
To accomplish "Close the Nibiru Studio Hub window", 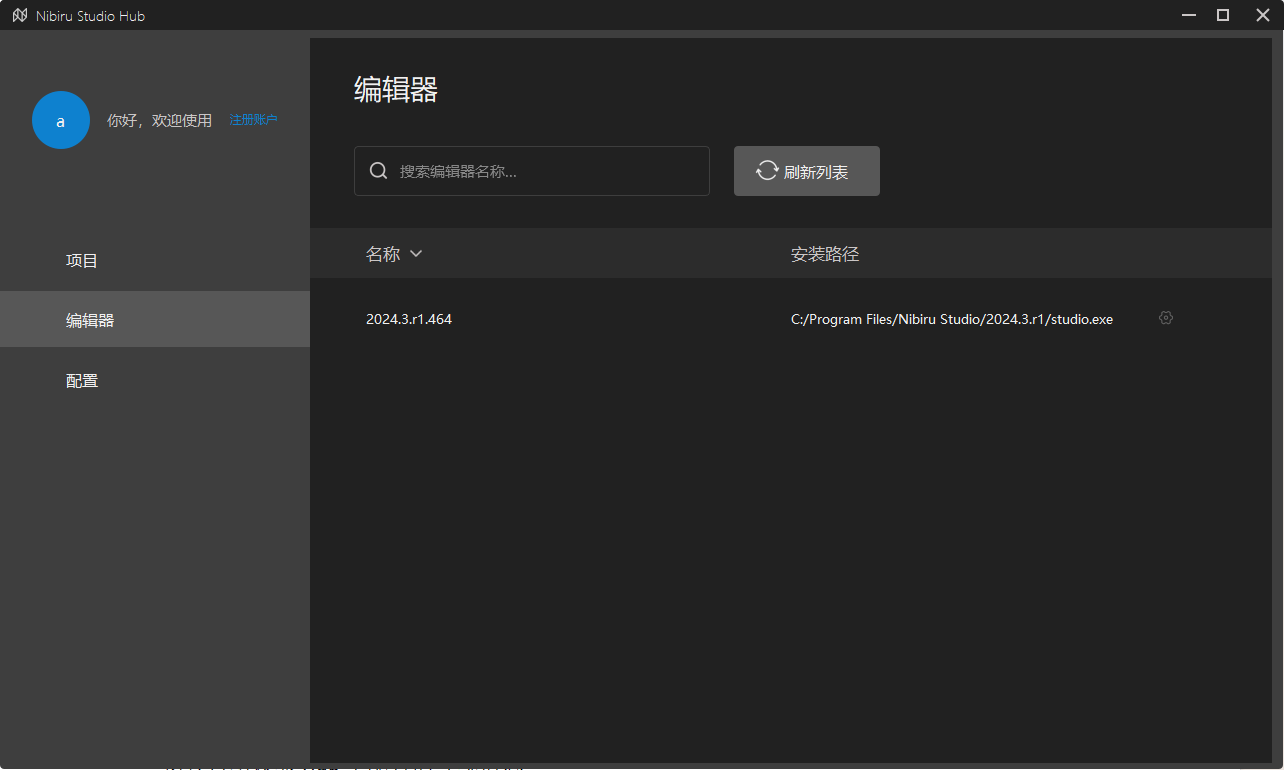I will click(1262, 15).
